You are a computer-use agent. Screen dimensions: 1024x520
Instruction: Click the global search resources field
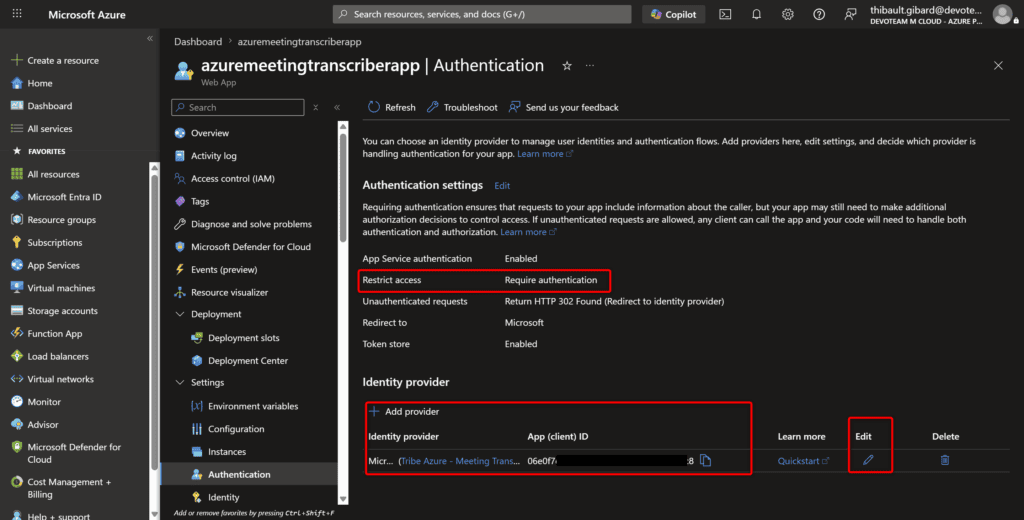click(x=482, y=14)
